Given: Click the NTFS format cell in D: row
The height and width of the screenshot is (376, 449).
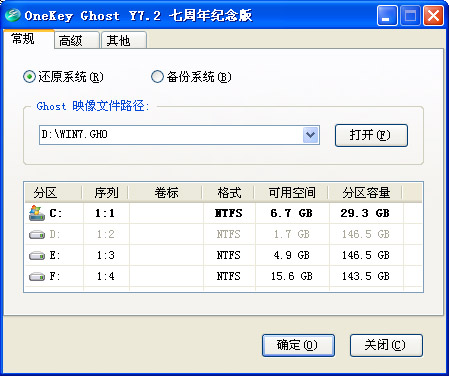Looking at the screenshot, I should pyautogui.click(x=229, y=235).
